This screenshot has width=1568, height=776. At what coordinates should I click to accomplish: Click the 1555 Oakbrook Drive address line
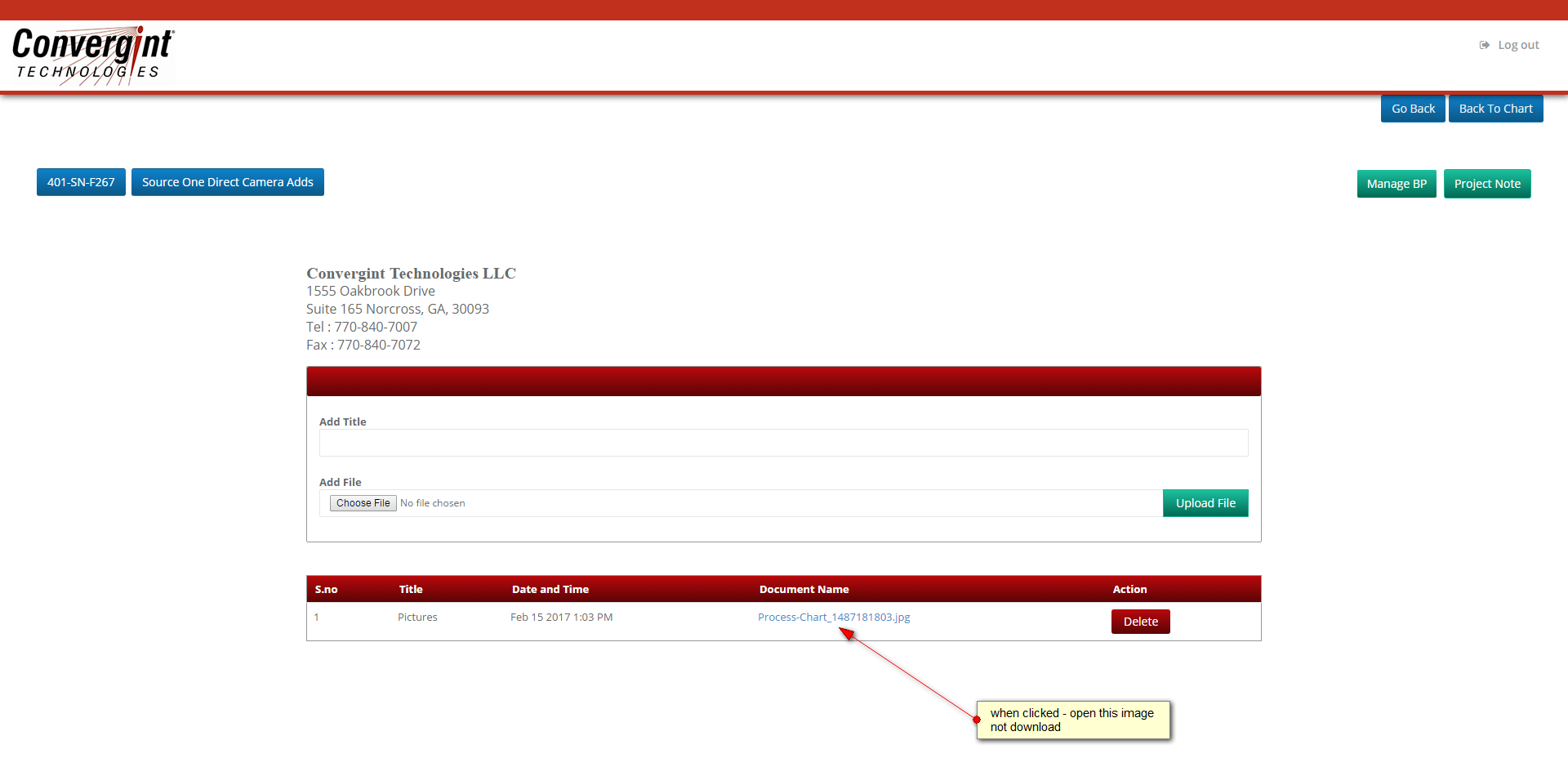pyautogui.click(x=371, y=291)
